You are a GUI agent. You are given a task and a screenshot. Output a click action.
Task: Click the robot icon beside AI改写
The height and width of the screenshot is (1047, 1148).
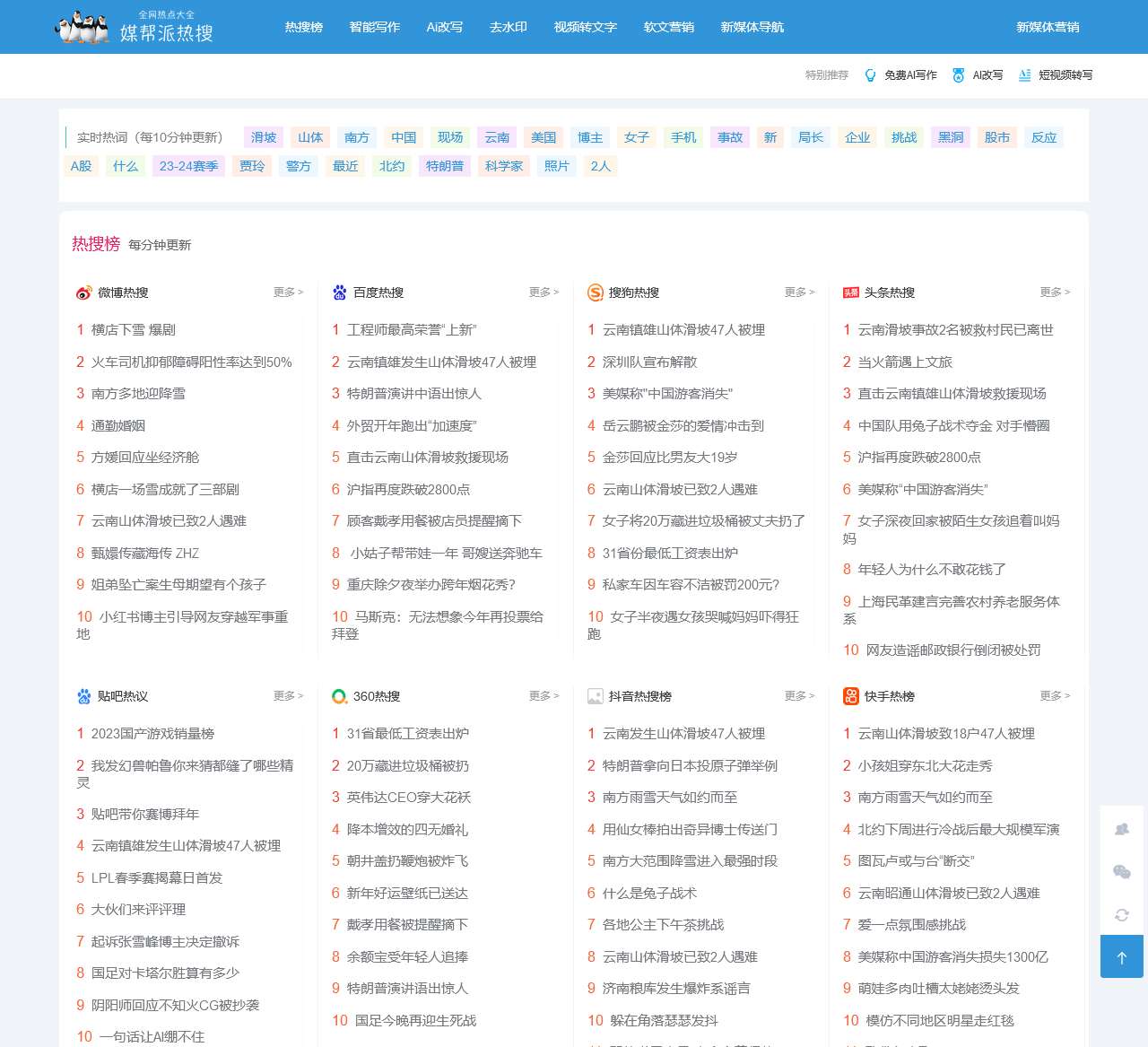(x=959, y=75)
